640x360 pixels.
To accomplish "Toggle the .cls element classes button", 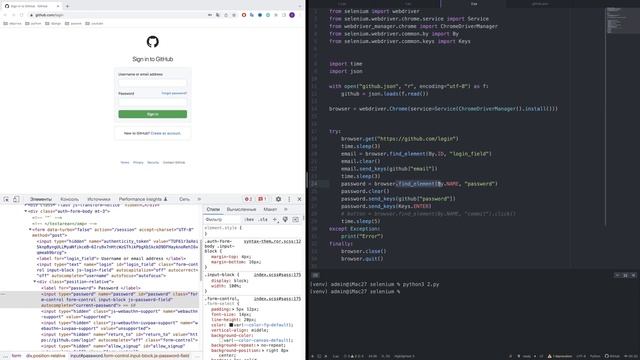I will (x=263, y=220).
